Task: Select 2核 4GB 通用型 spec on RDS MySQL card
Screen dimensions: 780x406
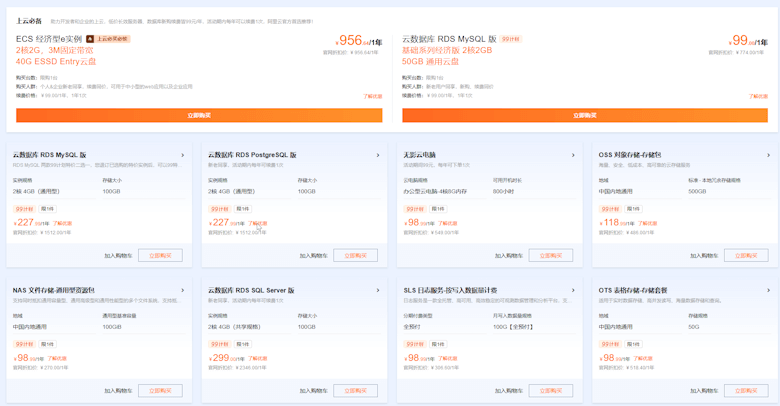Action: click(36, 191)
